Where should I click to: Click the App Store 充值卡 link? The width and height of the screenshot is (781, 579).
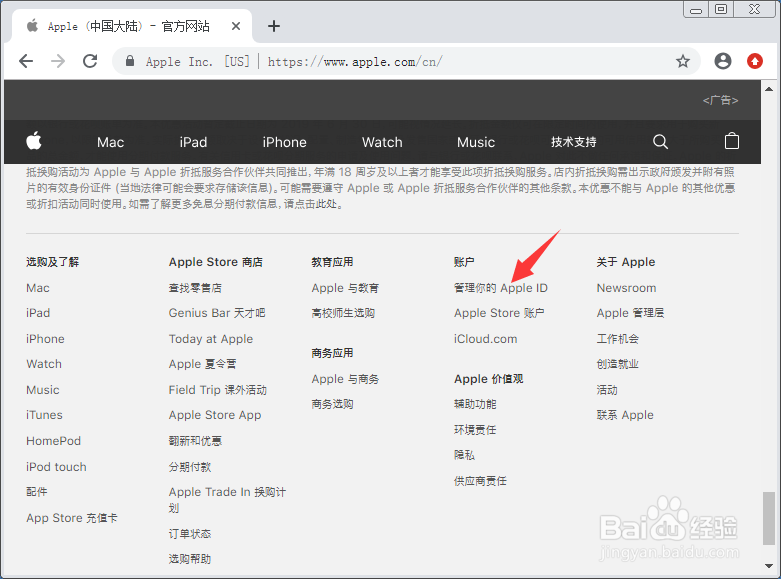point(72,518)
